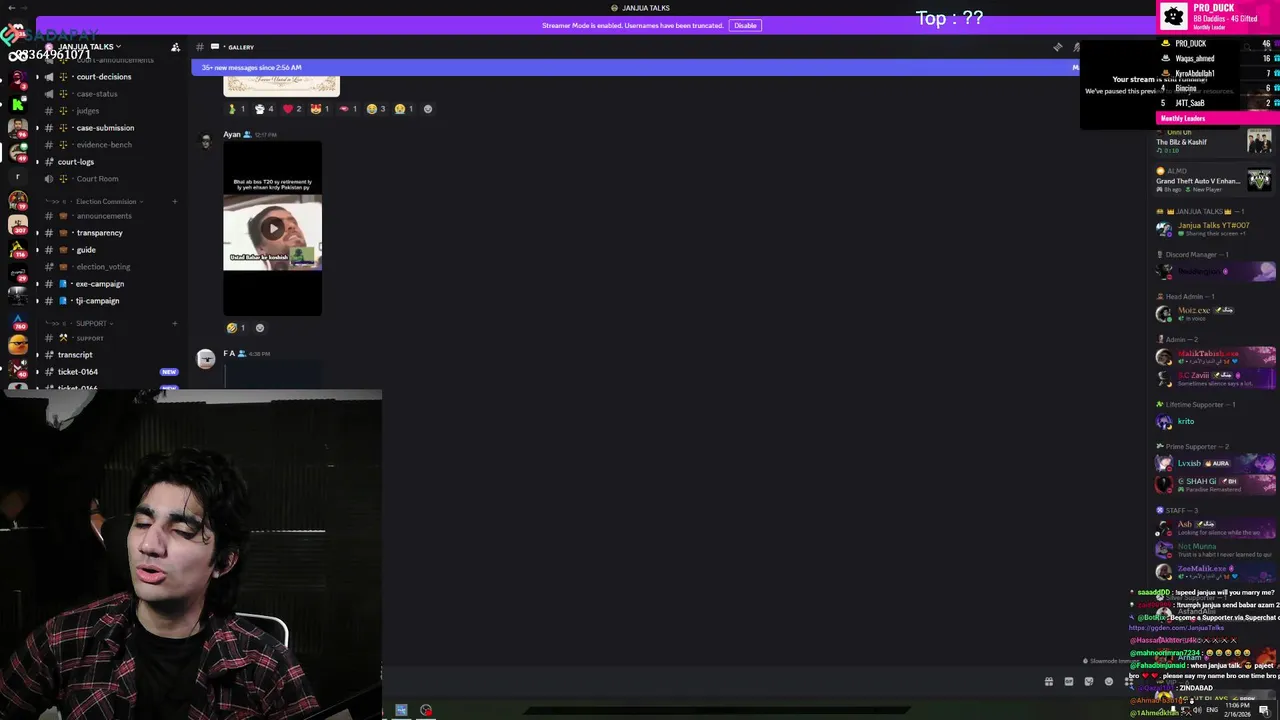Open the server icon showing letter r

pyautogui.click(x=17, y=176)
